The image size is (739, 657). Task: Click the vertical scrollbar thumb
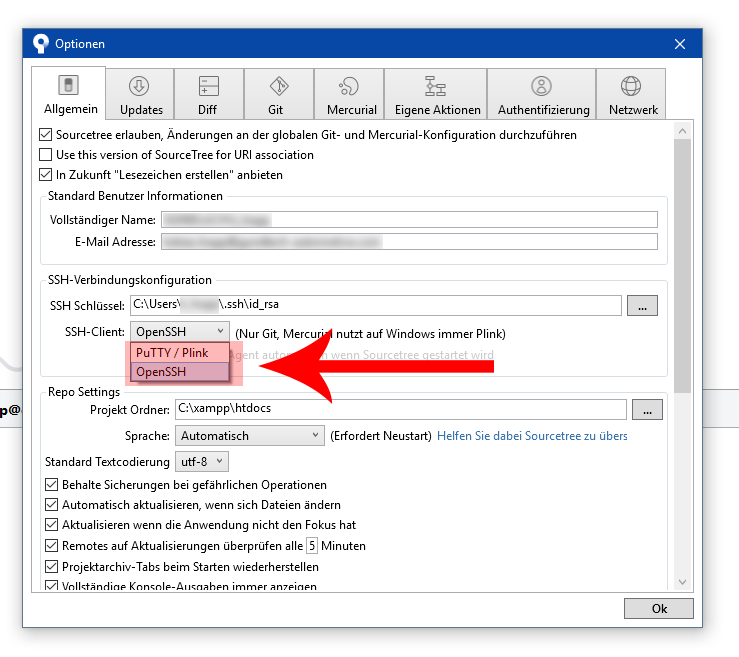[x=682, y=266]
